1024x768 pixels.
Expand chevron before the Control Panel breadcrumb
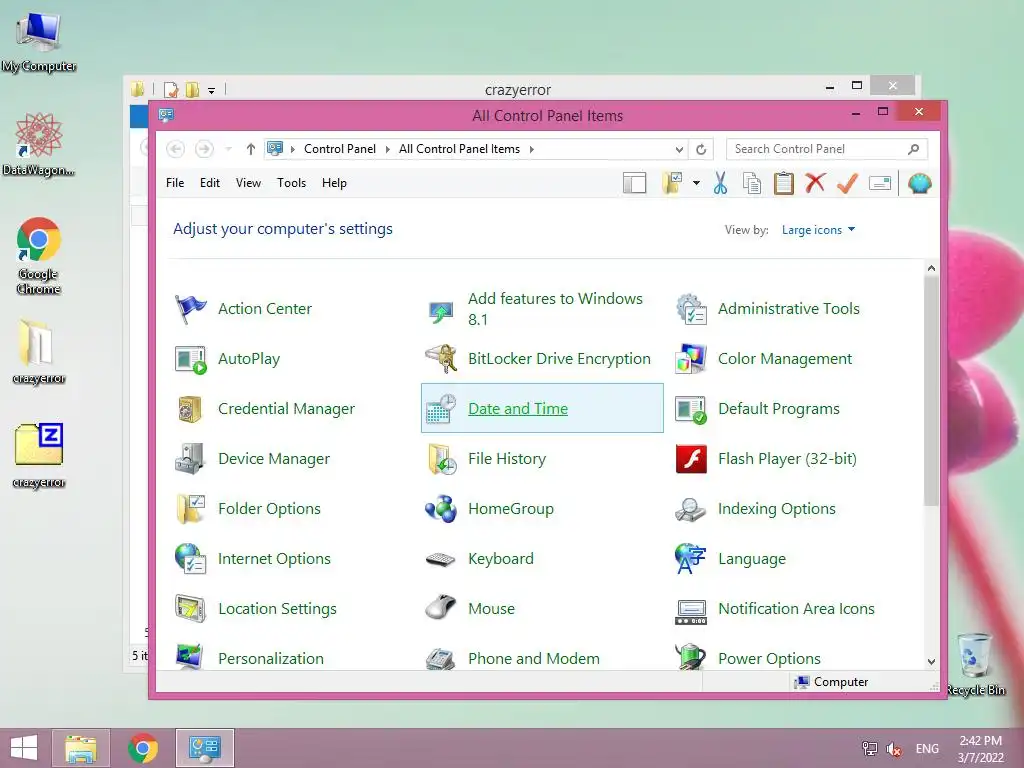[292, 150]
